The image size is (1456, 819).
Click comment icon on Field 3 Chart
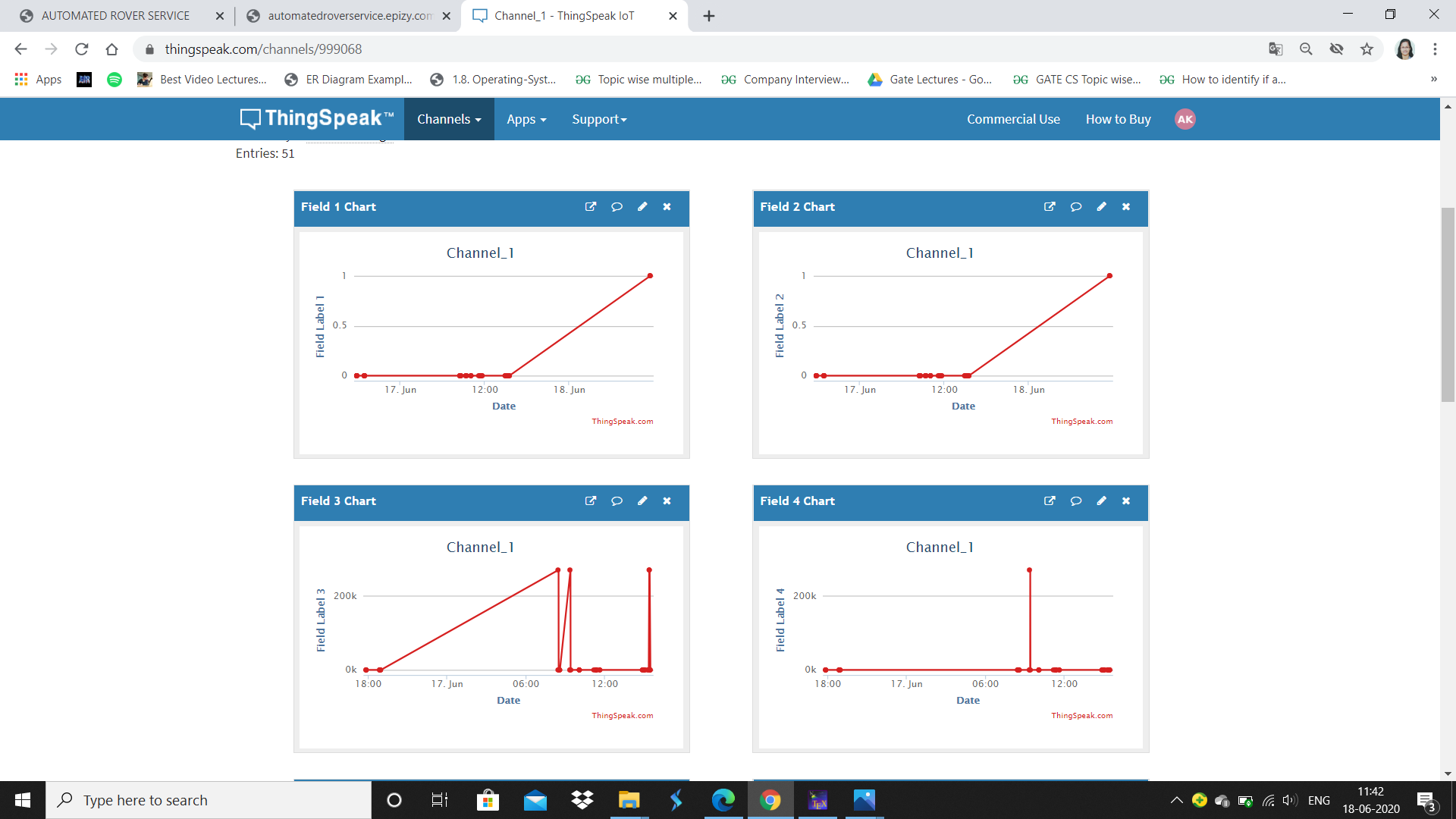tap(617, 500)
